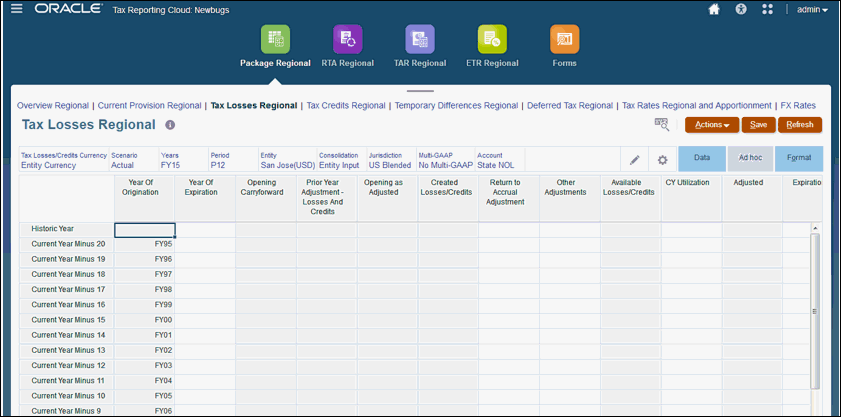Screen dimensions: 841x417
Task: Open the Forms card icon
Action: 564,39
